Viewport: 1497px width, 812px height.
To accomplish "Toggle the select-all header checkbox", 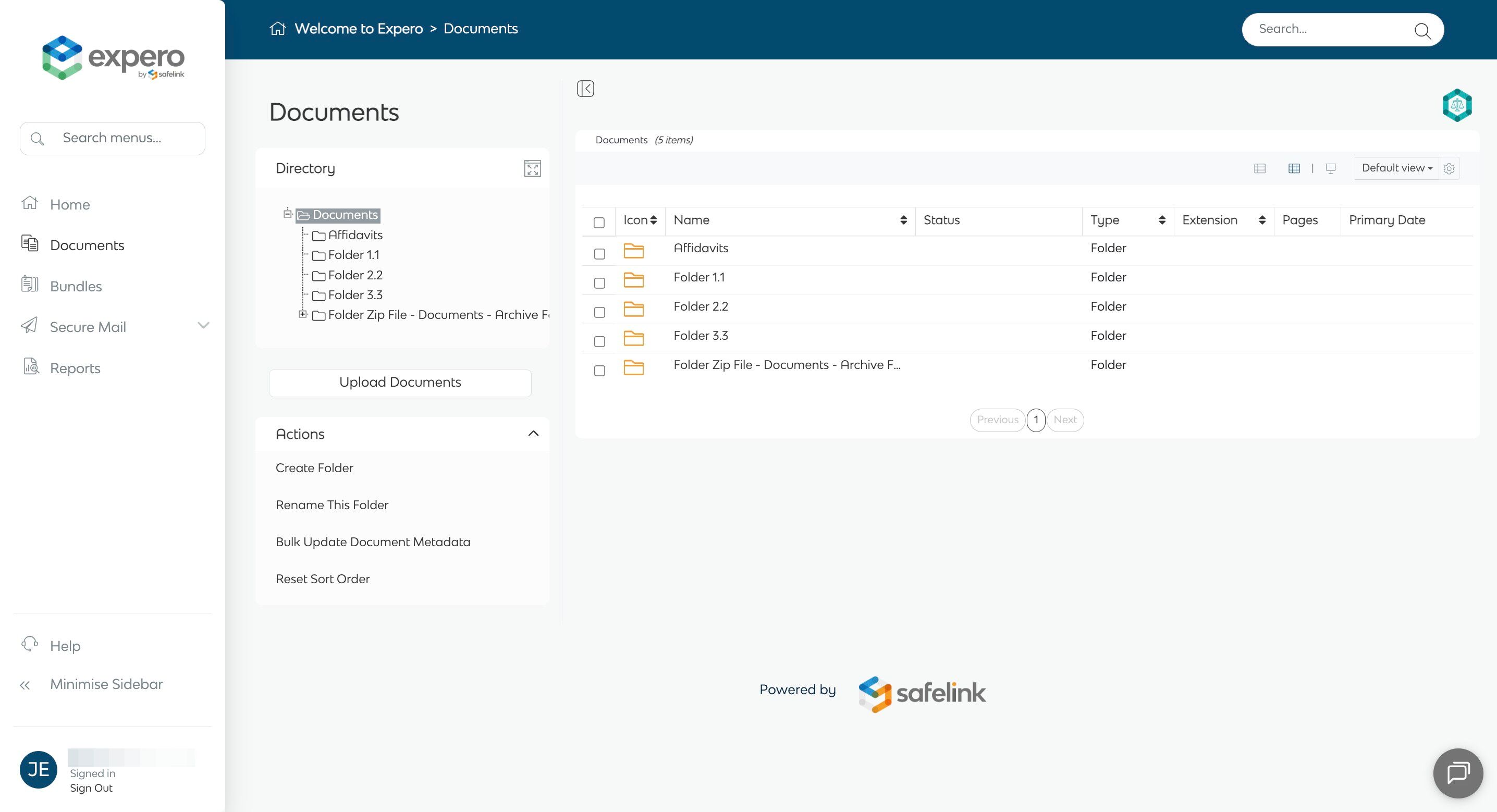I will 599,223.
